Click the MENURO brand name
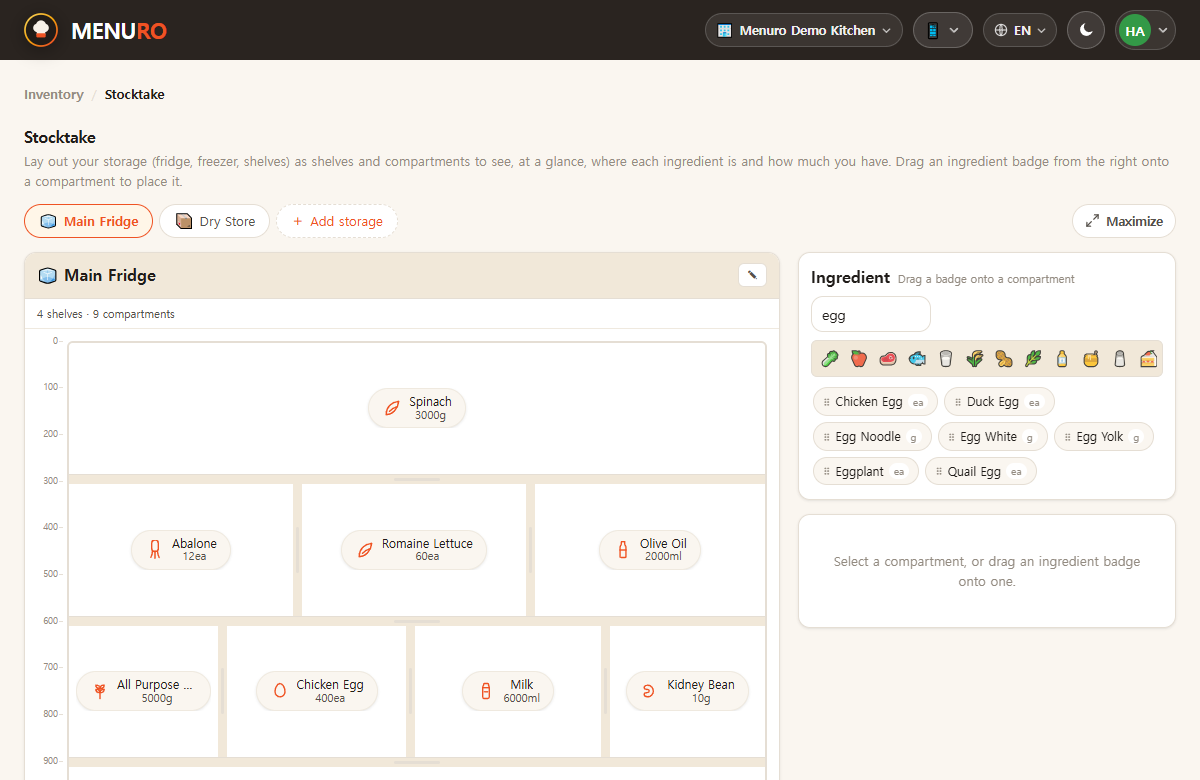The image size is (1200, 780). tap(119, 31)
